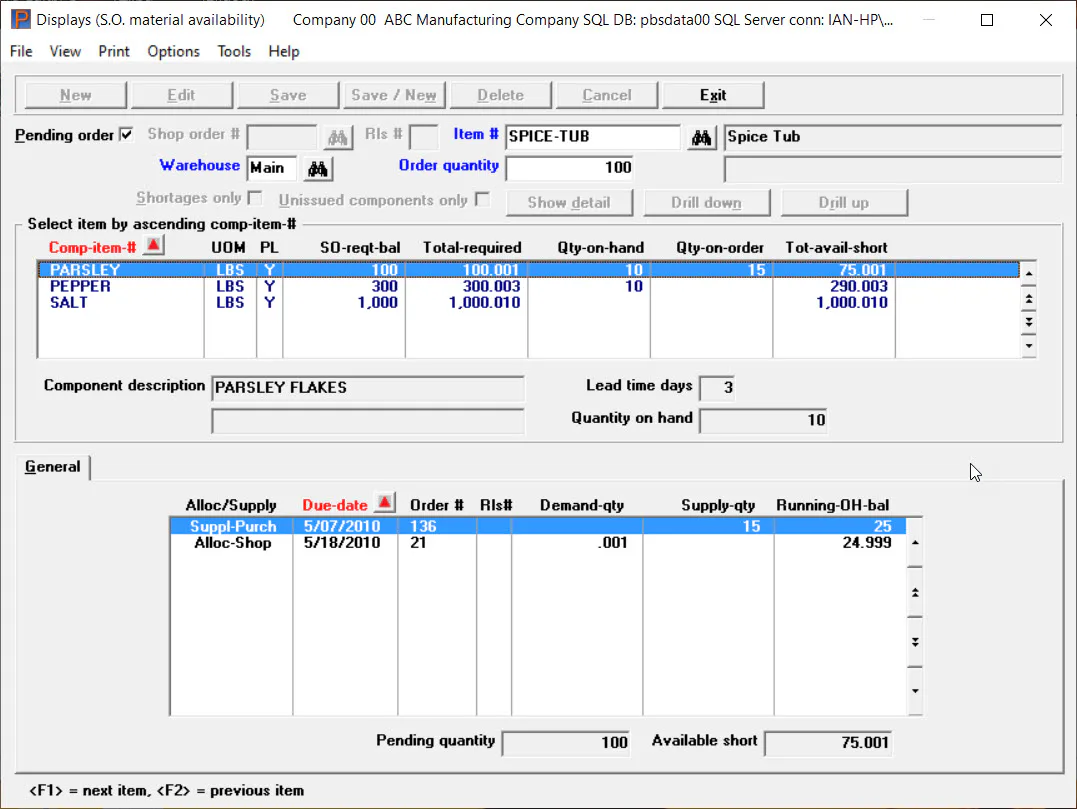
Task: Open the Options menu
Action: click(173, 52)
